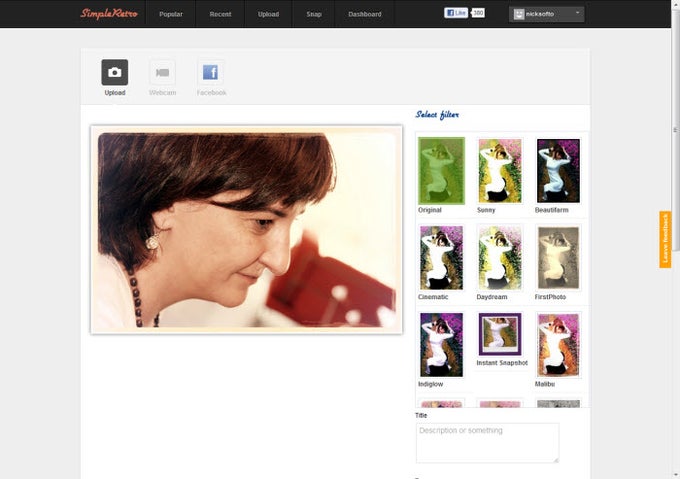Viewport: 680px width, 479px height.
Task: Click the Title description text field
Action: (487, 443)
